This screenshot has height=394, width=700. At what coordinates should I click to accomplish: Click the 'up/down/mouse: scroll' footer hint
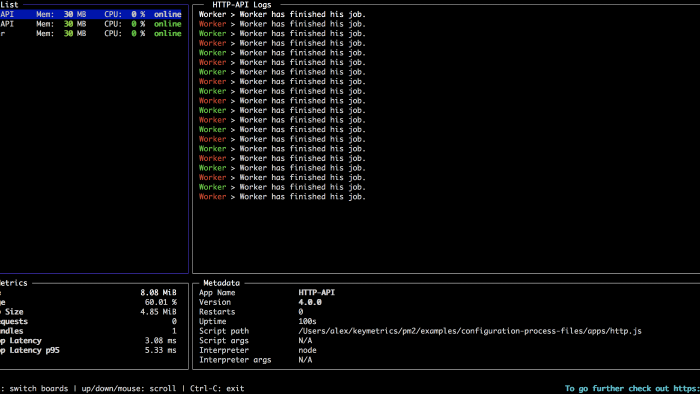point(129,388)
